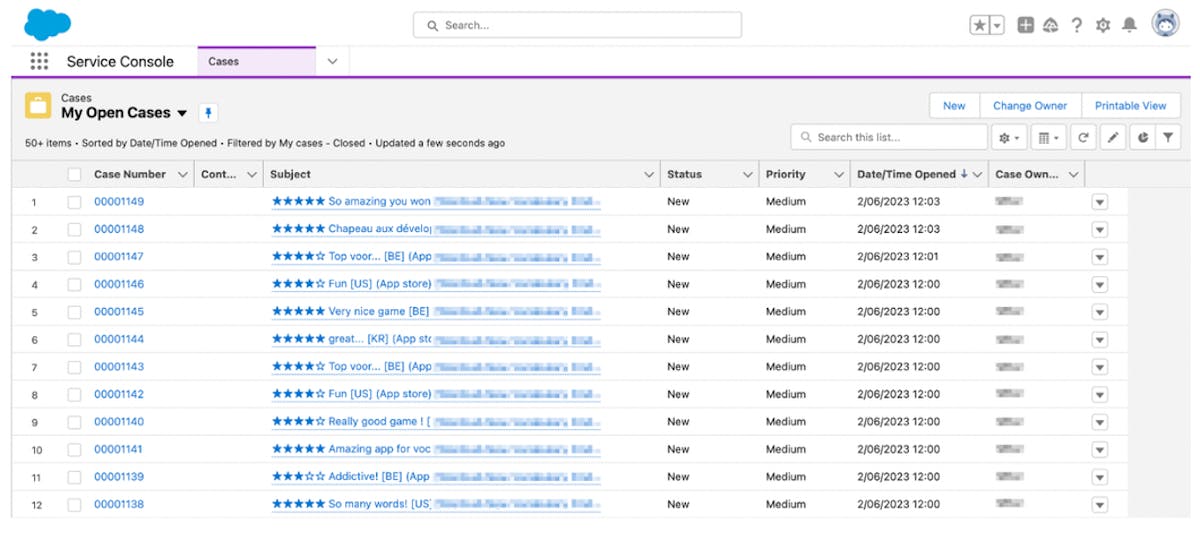
Task: Open row actions menu for case 00001148
Action: (1100, 229)
